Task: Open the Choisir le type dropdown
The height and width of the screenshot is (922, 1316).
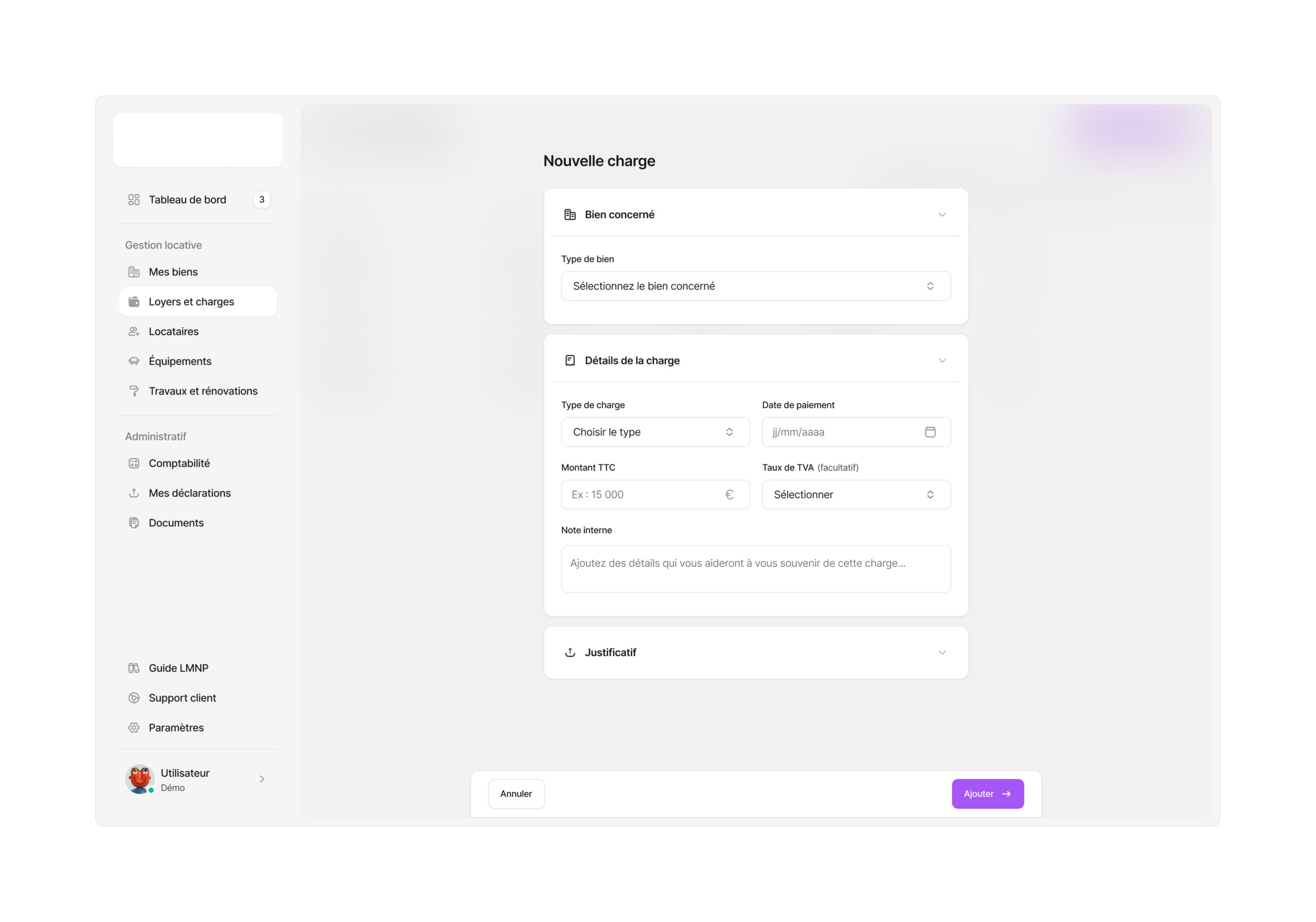Action: tap(654, 432)
